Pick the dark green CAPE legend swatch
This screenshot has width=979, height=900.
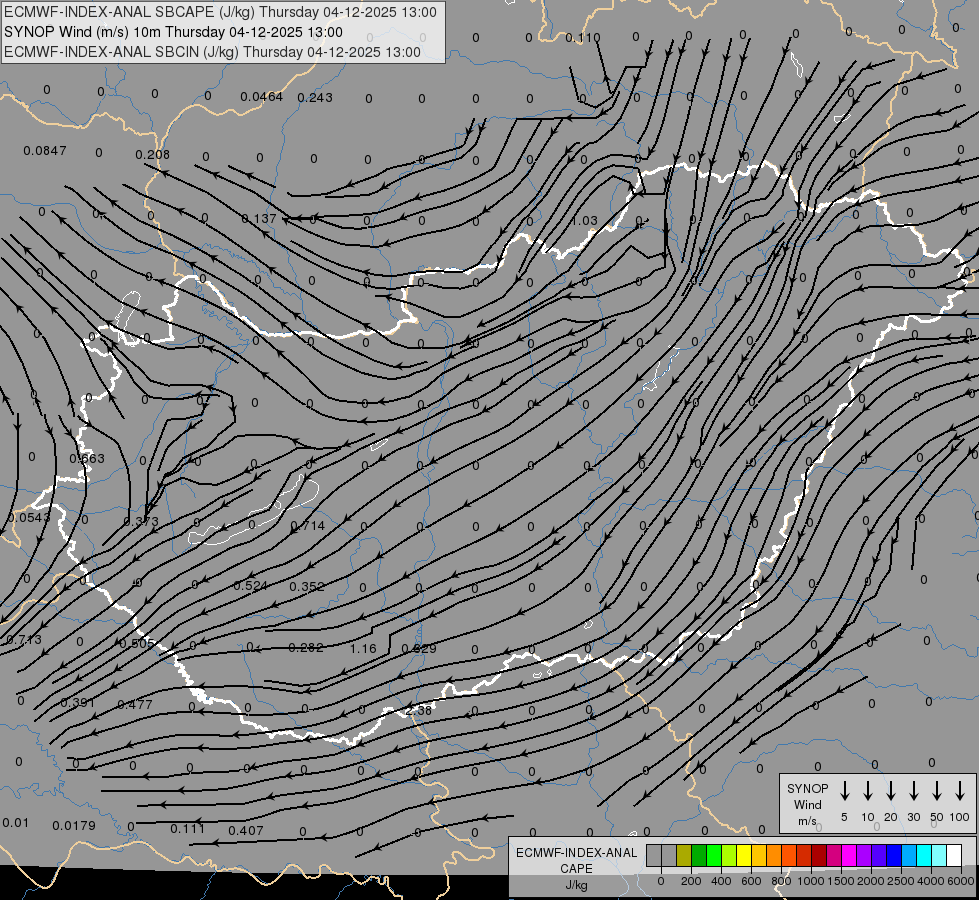pos(699,855)
